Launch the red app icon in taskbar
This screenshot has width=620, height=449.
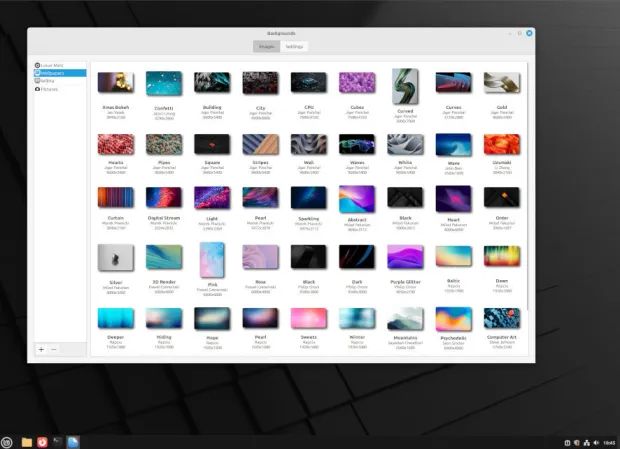click(x=42, y=442)
